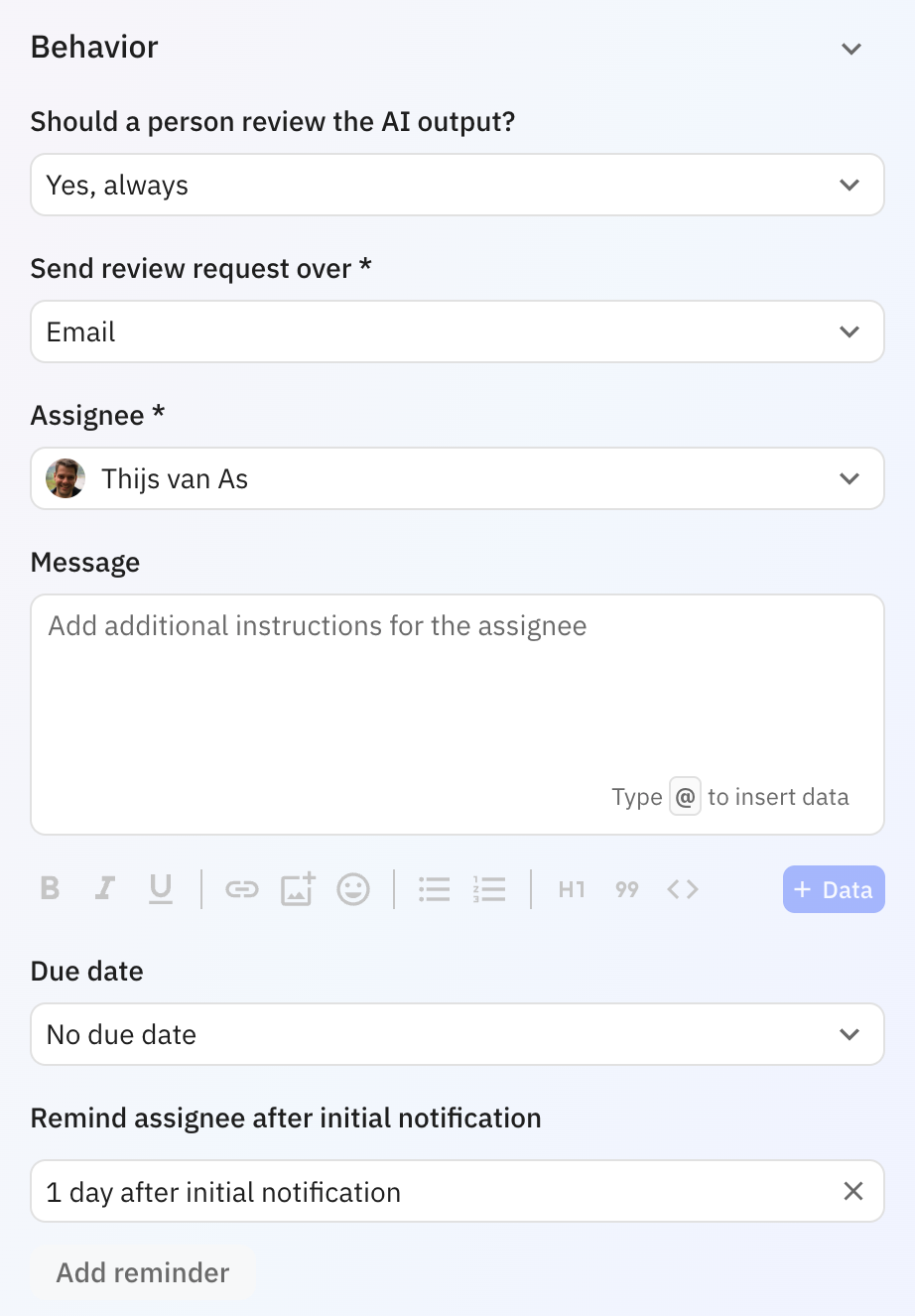Image resolution: width=915 pixels, height=1316 pixels.
Task: Open the emoji picker
Action: [x=353, y=889]
